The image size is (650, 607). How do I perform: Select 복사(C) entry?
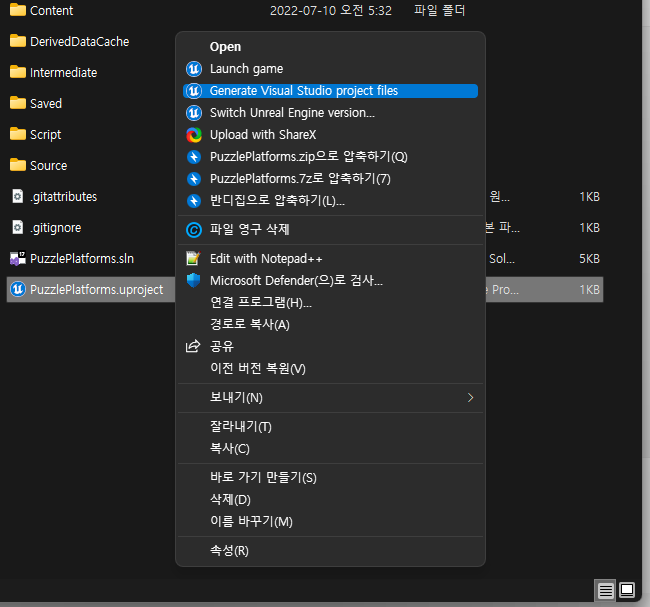click(x=330, y=449)
